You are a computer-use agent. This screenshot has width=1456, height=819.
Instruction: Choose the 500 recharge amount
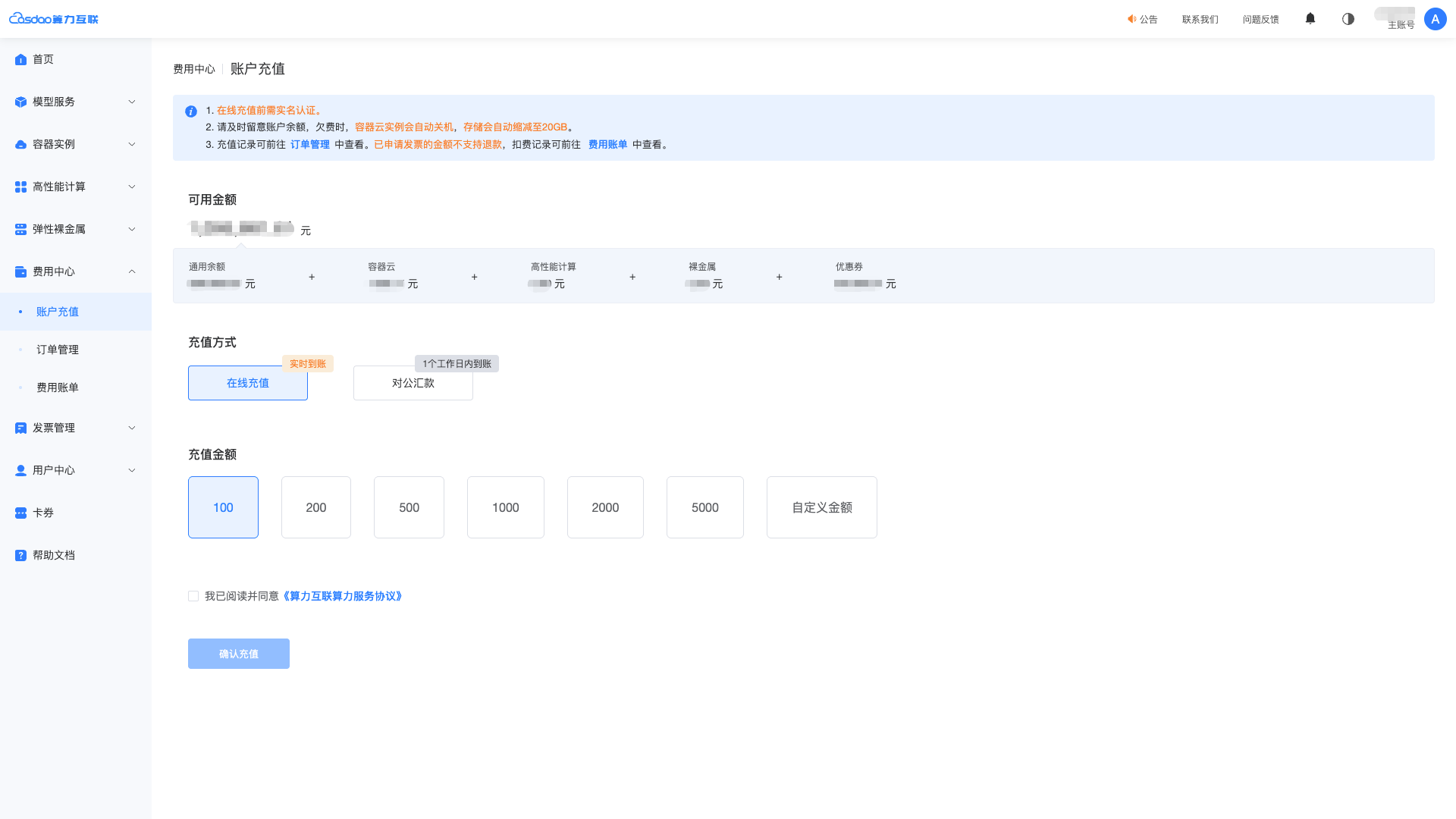point(409,507)
